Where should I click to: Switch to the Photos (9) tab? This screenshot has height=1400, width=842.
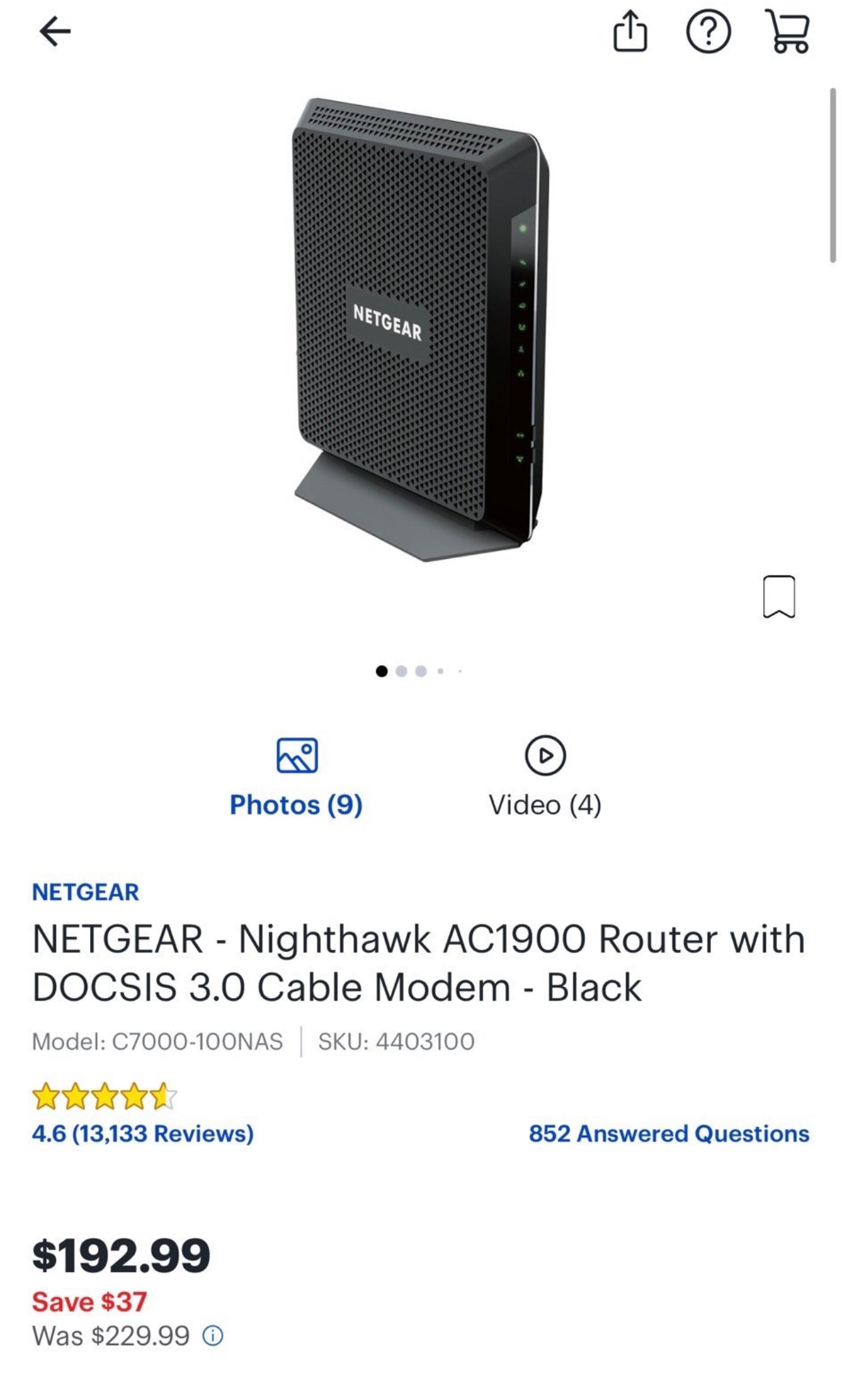click(297, 805)
